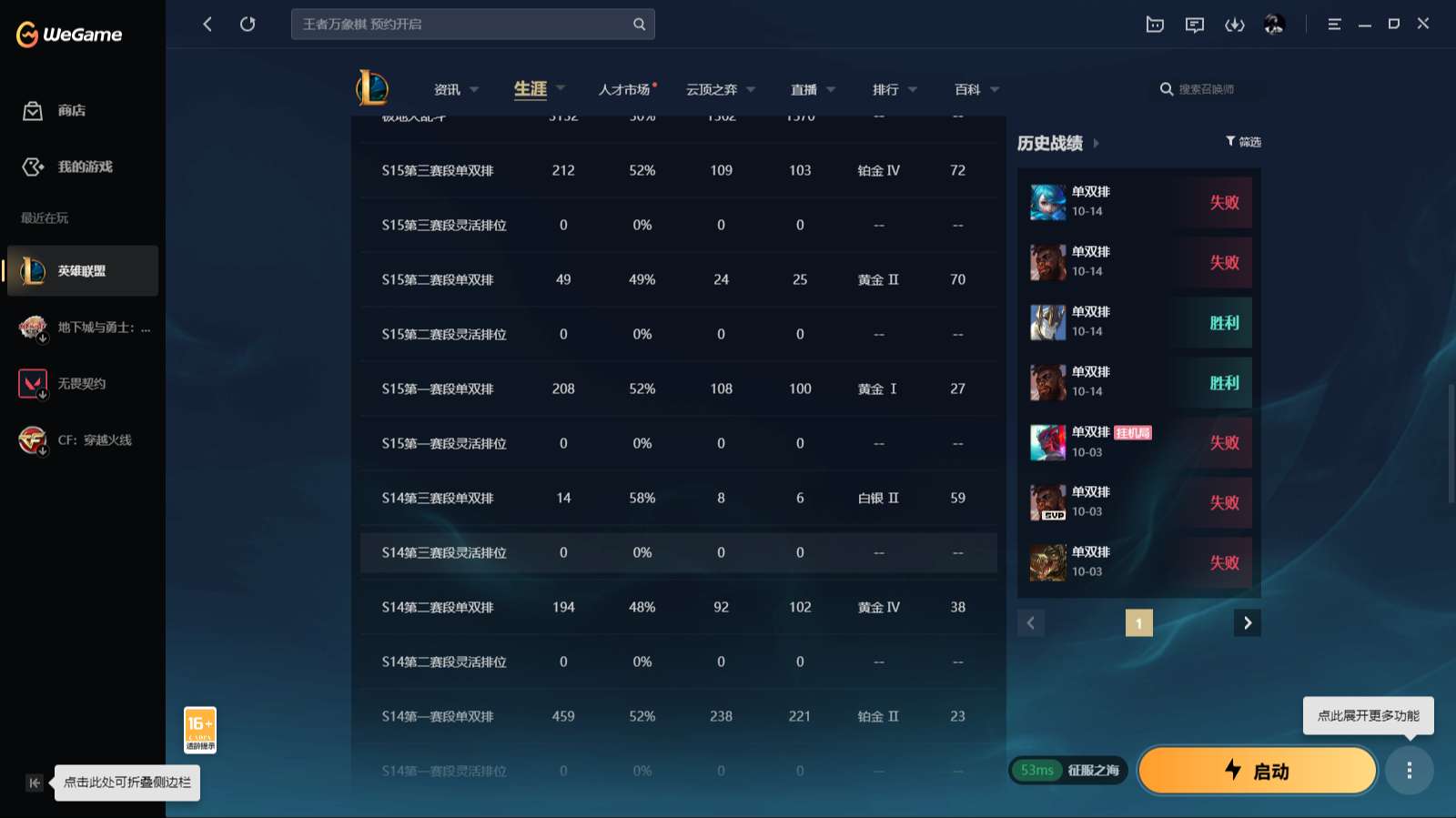
Task: Expand the 资讯 dropdown menu
Action: click(x=456, y=89)
